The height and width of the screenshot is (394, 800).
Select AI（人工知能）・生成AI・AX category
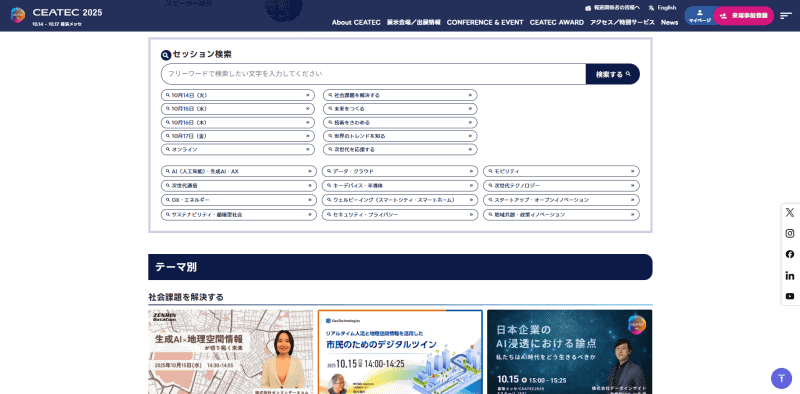pyautogui.click(x=239, y=171)
